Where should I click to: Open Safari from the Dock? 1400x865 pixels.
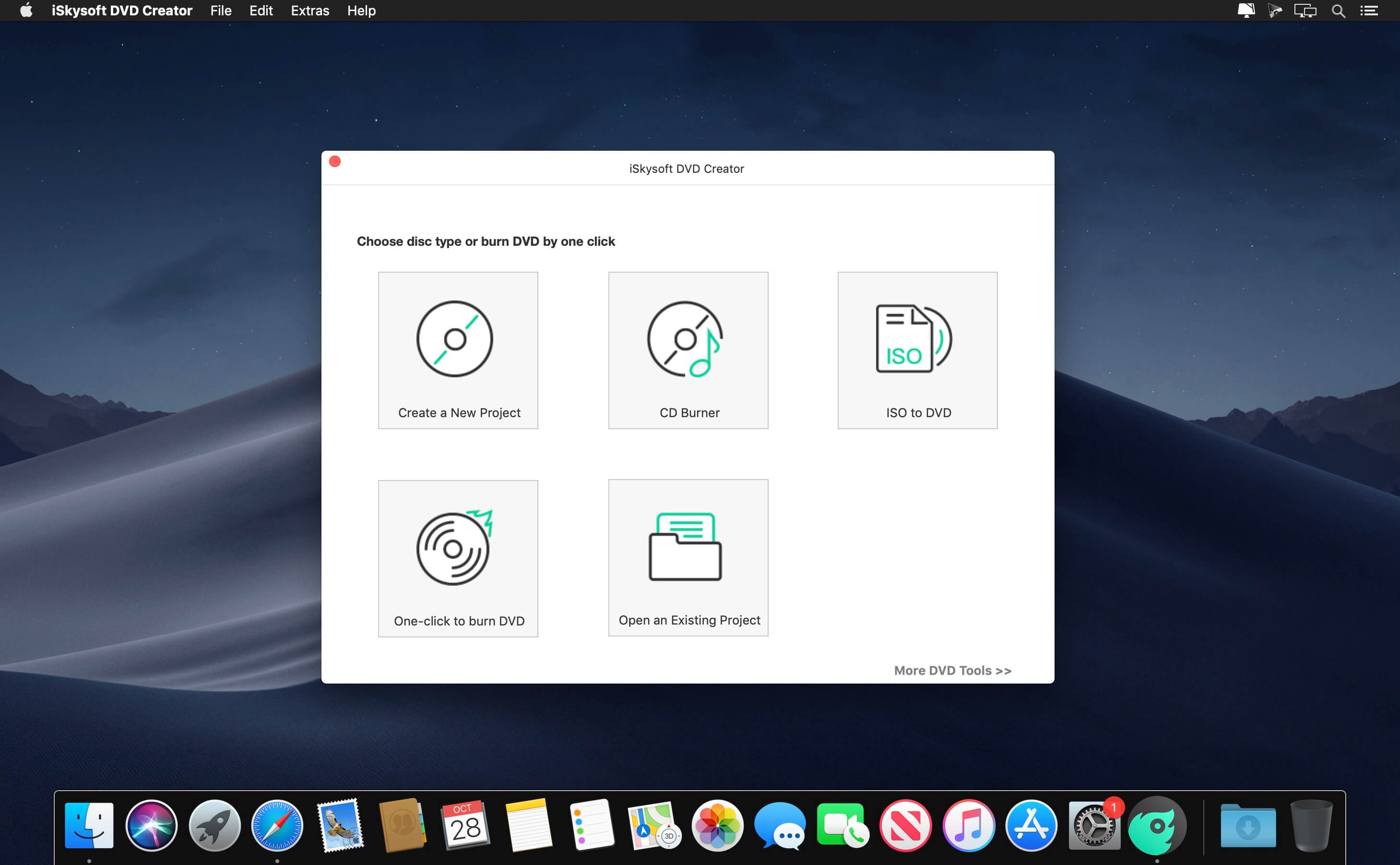click(277, 825)
